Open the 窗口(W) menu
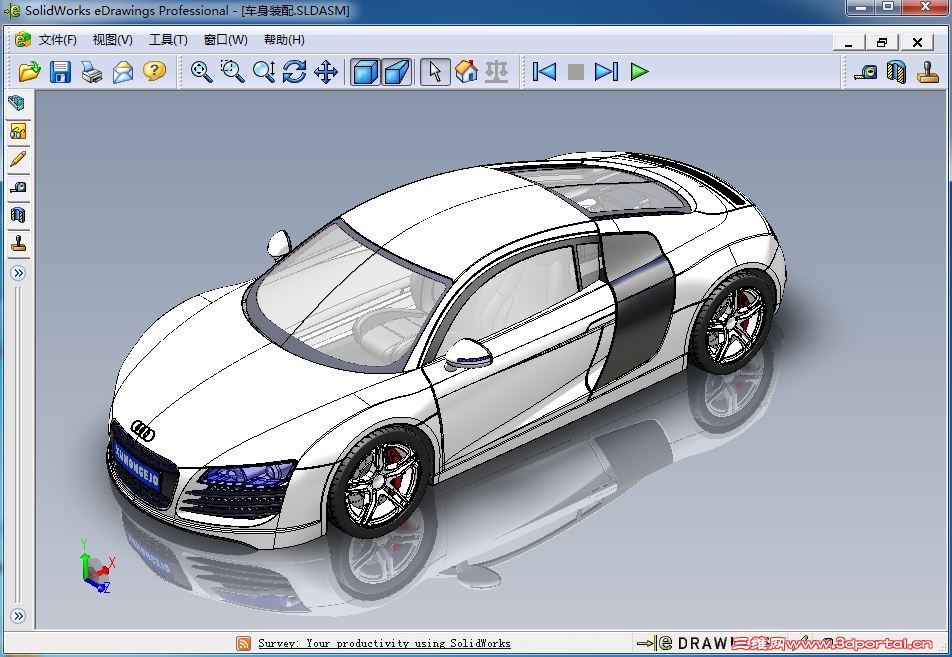 point(225,40)
